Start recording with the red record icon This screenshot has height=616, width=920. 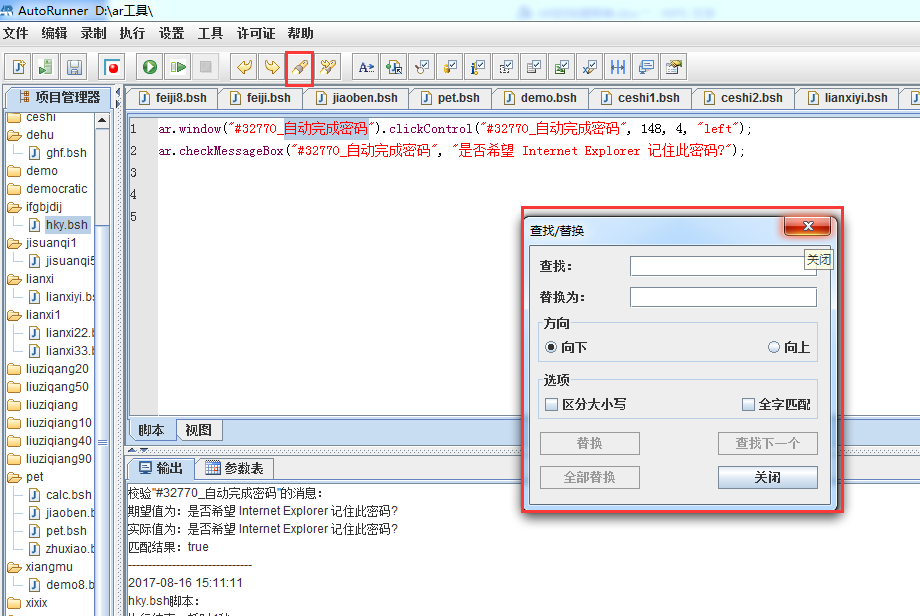click(x=111, y=67)
